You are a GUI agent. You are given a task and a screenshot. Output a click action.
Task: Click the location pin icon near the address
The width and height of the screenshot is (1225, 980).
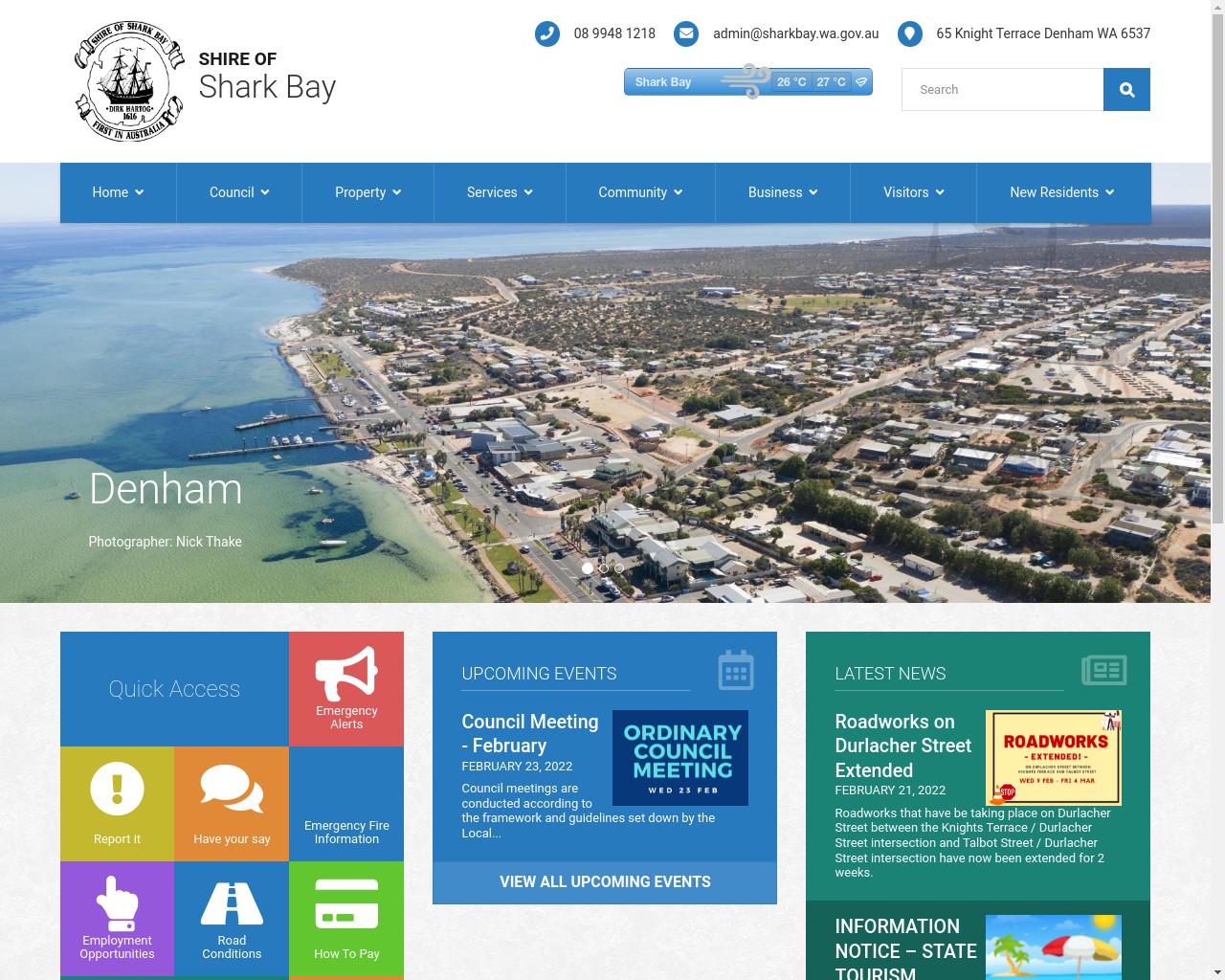tap(908, 33)
